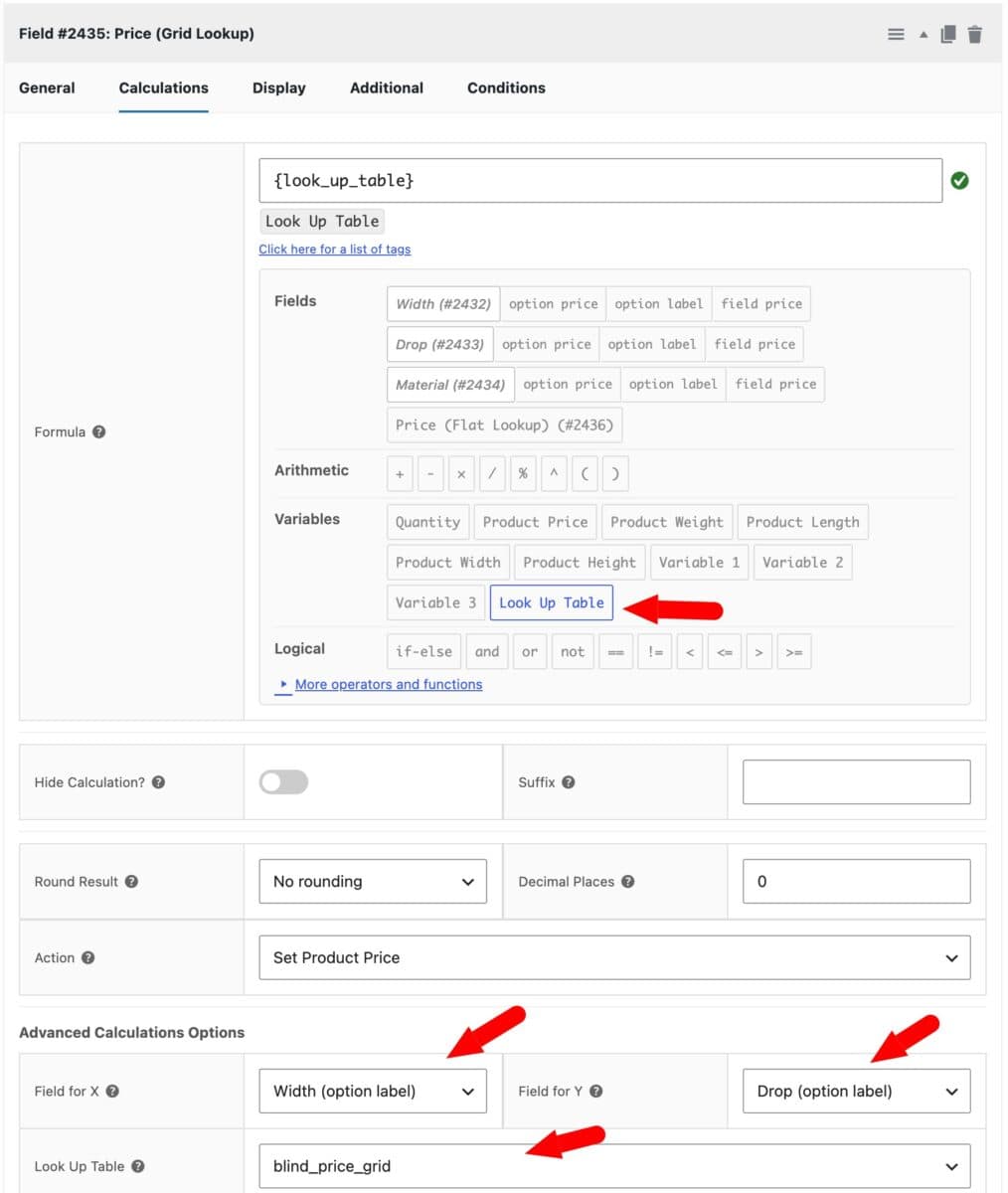Switch to the General tab
This screenshot has height=1193, width=1008.
click(x=47, y=87)
